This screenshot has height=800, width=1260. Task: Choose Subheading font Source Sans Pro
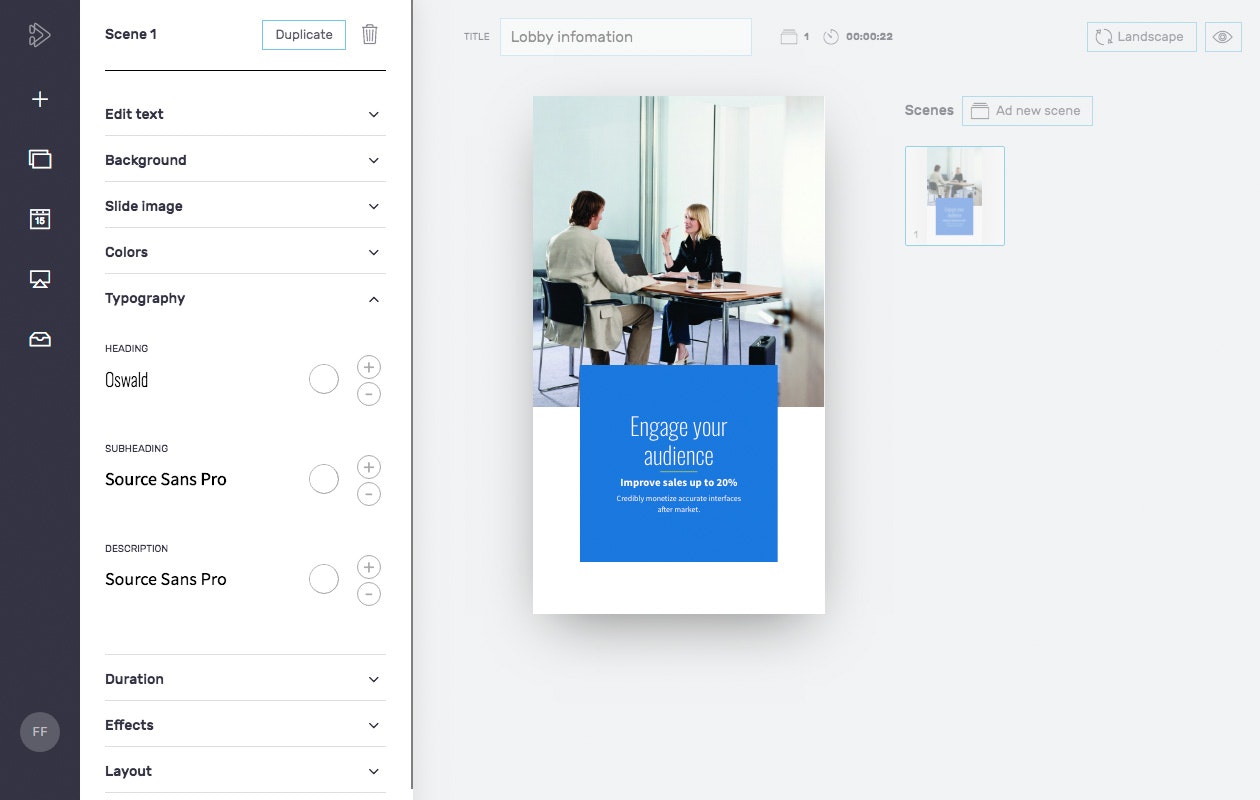pyautogui.click(x=166, y=479)
